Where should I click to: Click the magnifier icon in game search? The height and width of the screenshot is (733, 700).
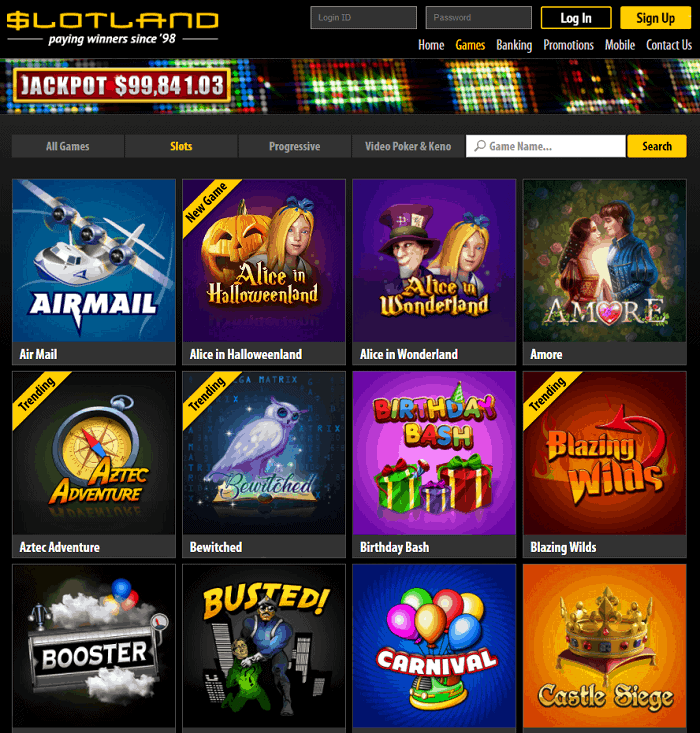(x=480, y=146)
